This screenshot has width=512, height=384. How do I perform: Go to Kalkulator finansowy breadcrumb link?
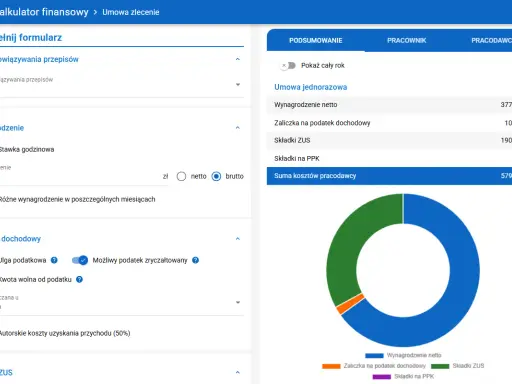[x=44, y=12]
